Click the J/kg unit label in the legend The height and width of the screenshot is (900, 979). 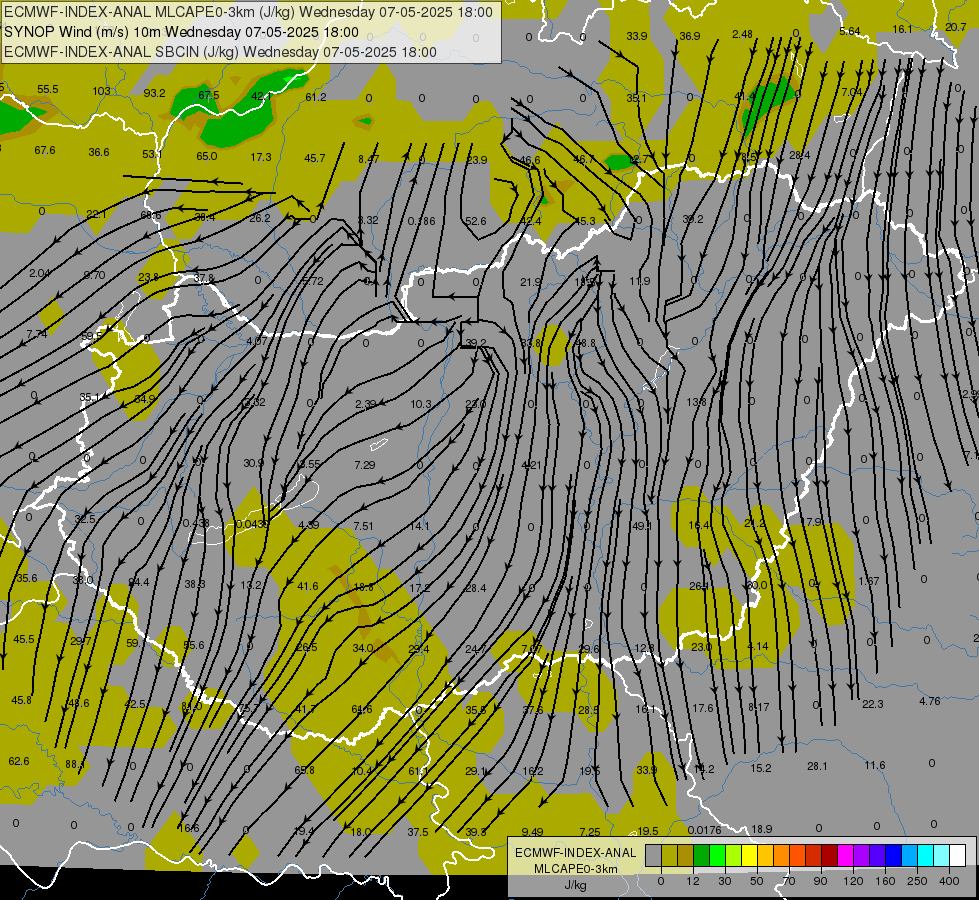coord(576,885)
